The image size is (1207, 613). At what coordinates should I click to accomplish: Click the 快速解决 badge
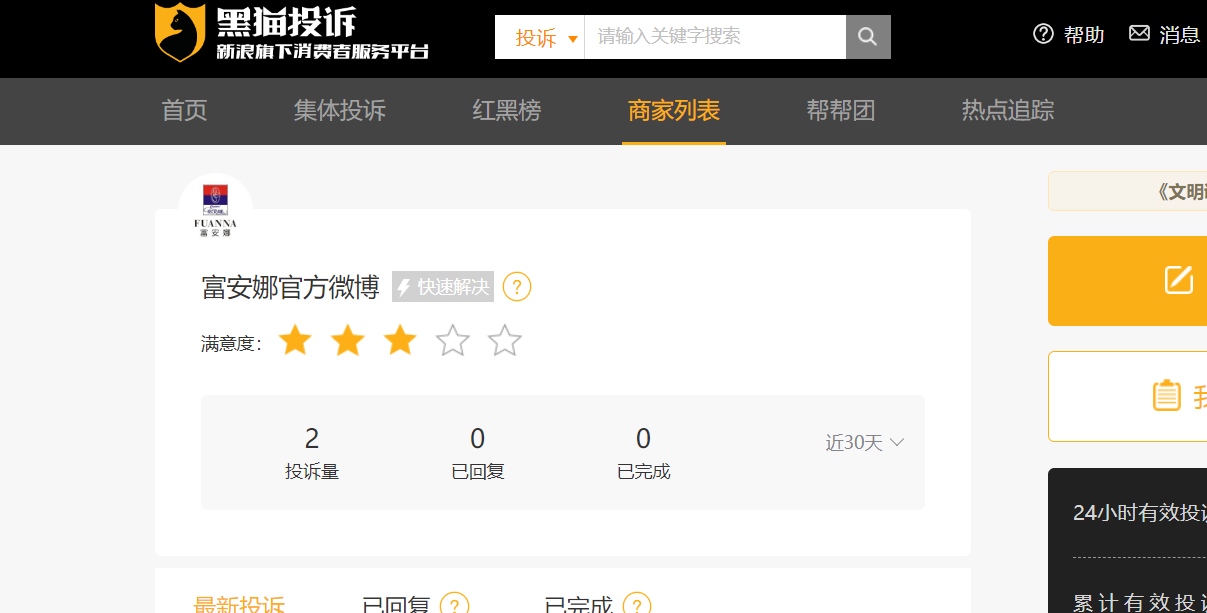[443, 288]
